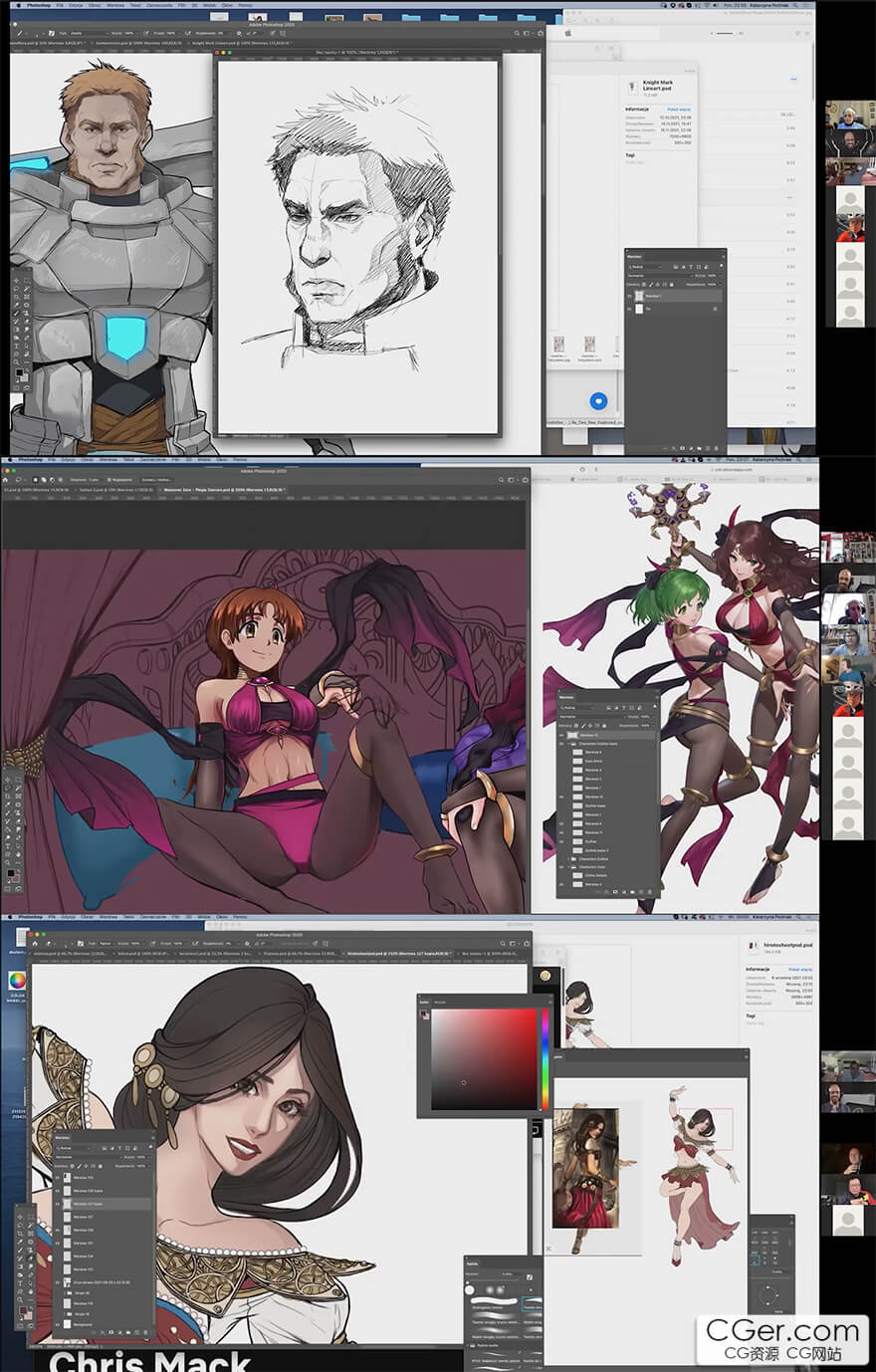Click the foreground swatch in the Kolor panel

click(x=425, y=1015)
